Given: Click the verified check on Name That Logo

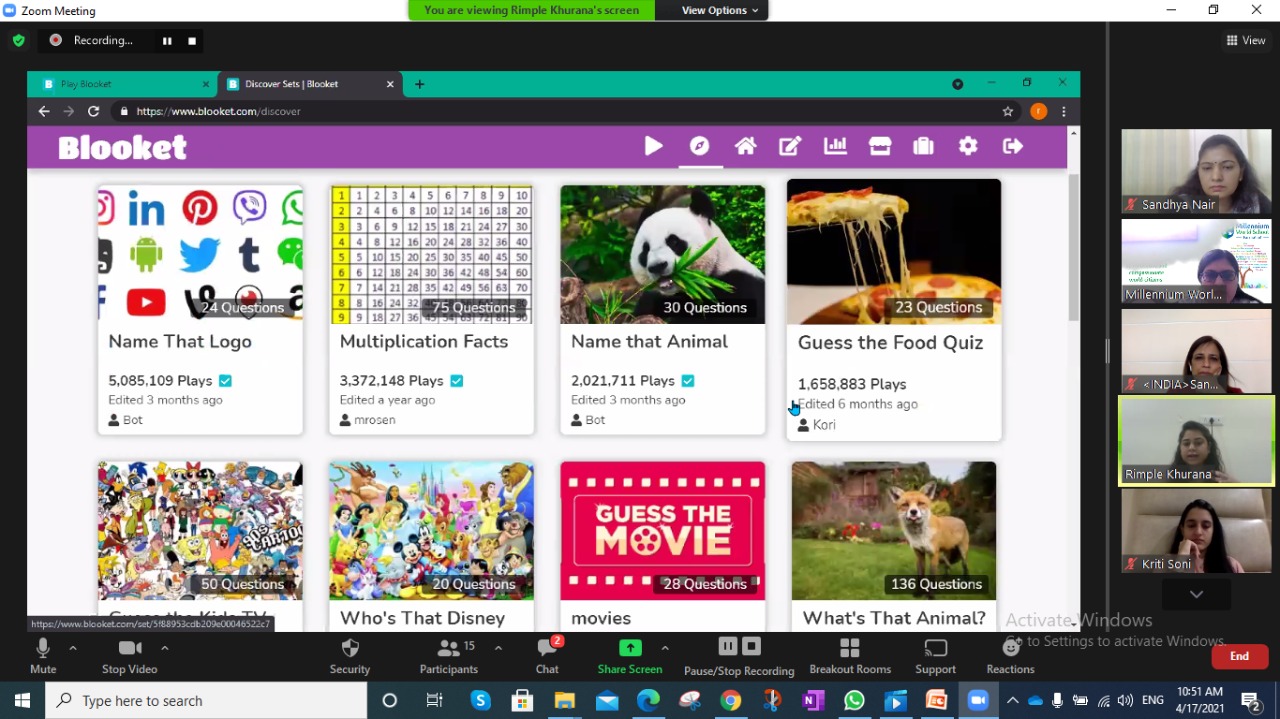Looking at the screenshot, I should [x=225, y=381].
